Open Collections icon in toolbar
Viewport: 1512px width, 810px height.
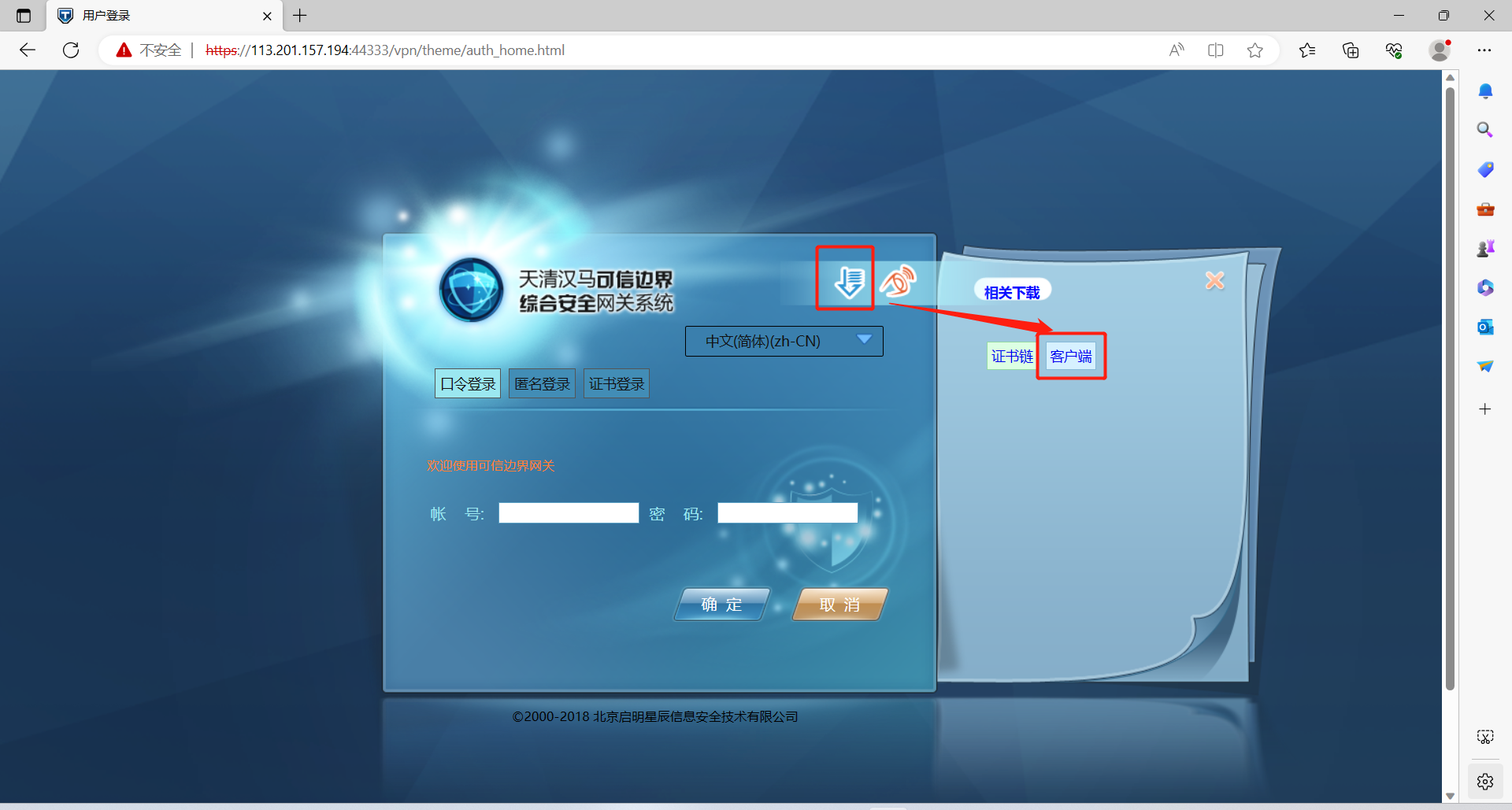[1351, 50]
